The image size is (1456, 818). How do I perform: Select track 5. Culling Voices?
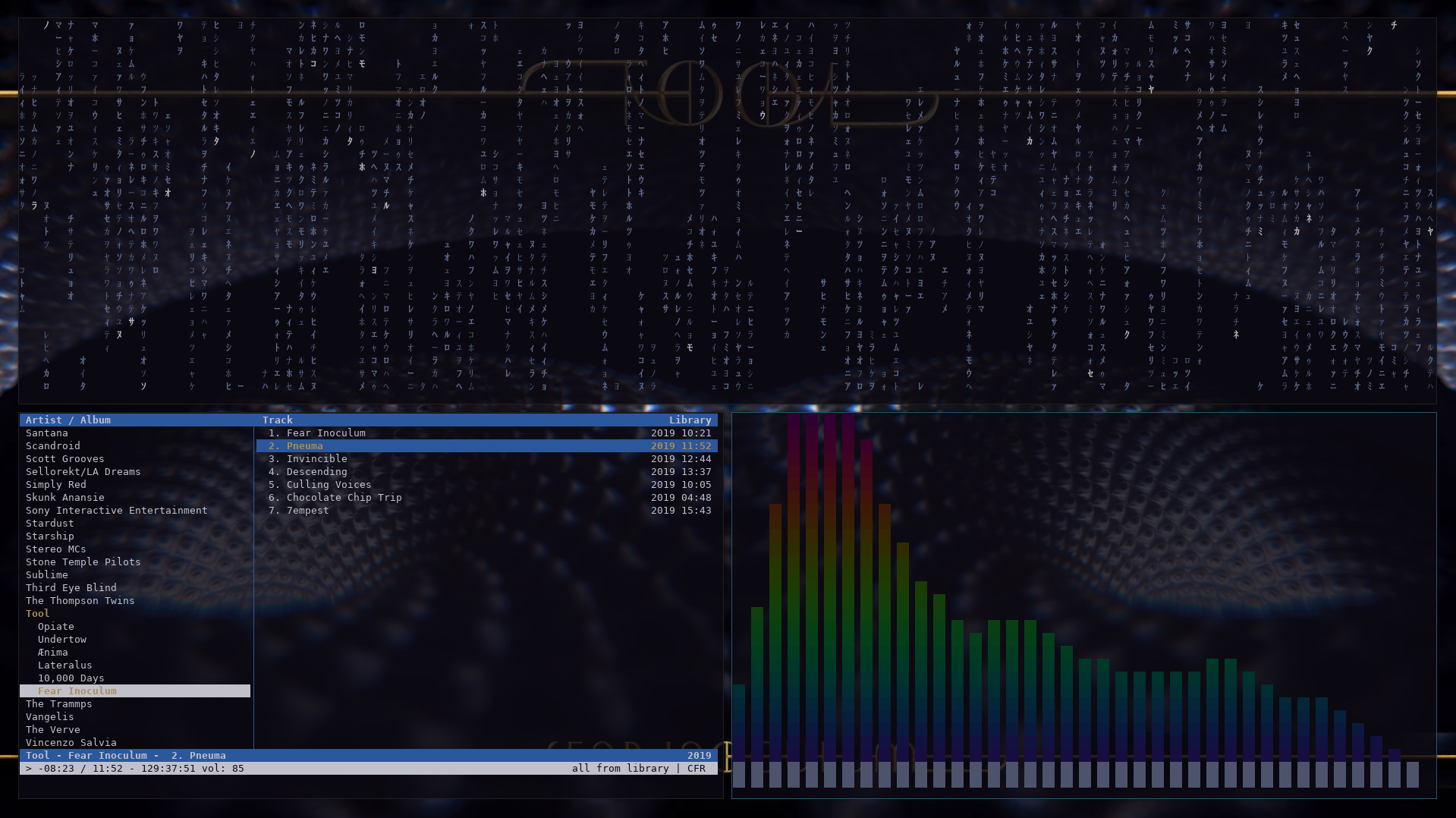point(487,485)
